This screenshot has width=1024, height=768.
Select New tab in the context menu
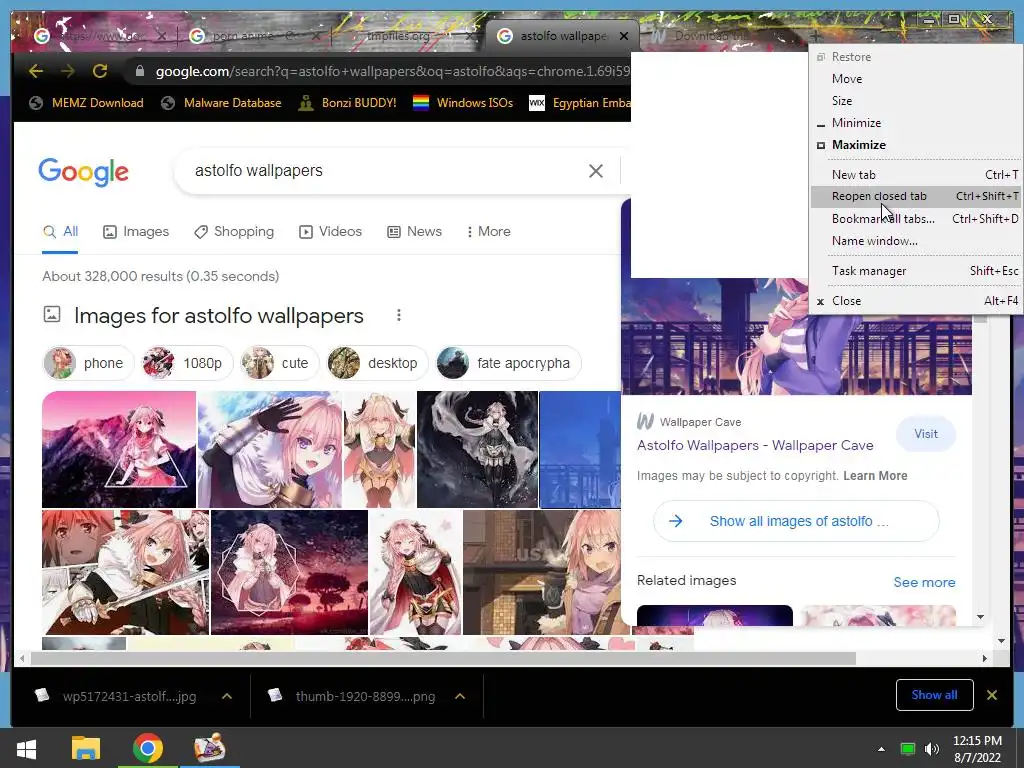[x=915, y=174]
